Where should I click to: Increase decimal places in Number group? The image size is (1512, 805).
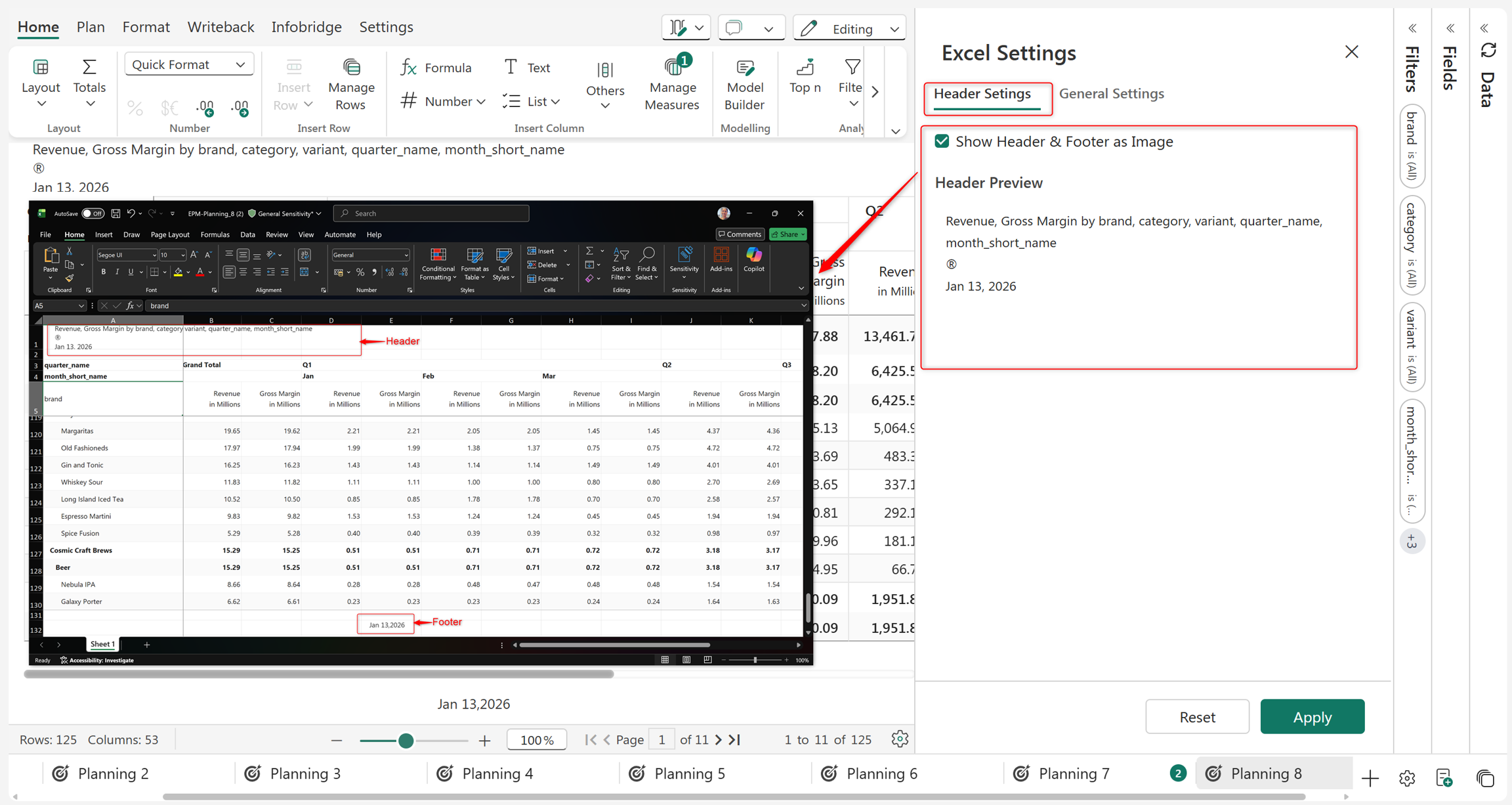[x=205, y=108]
